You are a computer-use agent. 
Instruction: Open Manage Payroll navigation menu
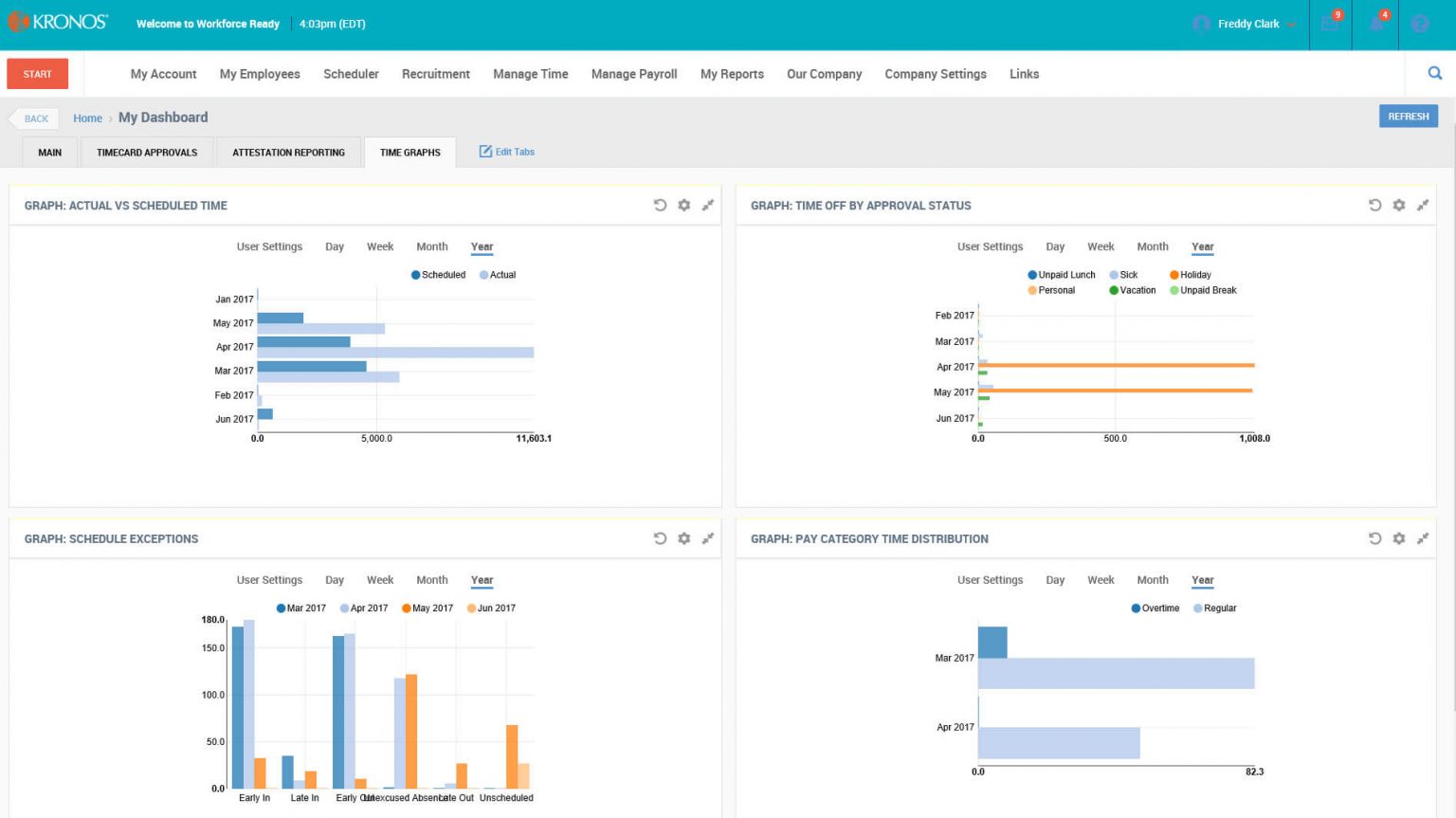633,74
